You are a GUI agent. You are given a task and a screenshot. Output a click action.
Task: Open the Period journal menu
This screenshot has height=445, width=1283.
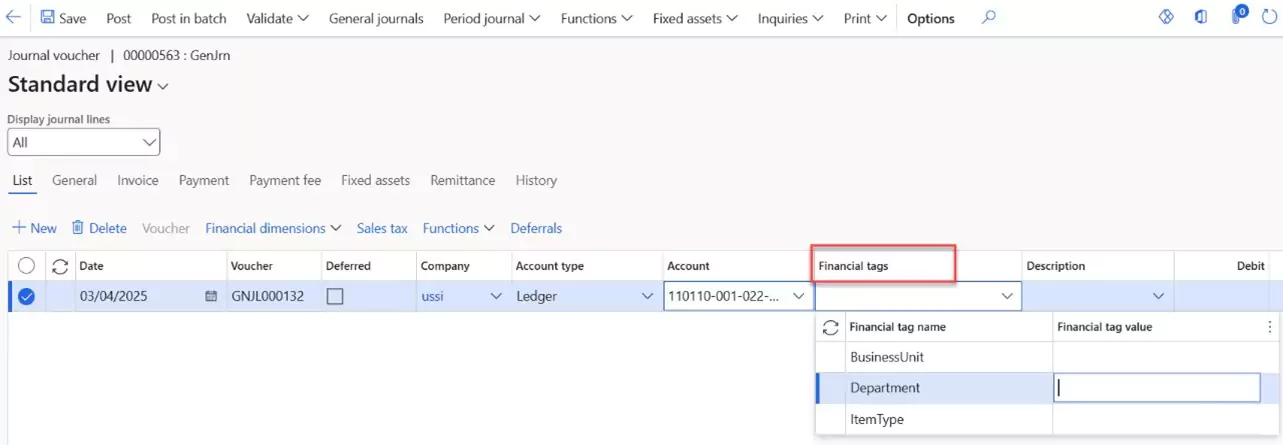pyautogui.click(x=492, y=18)
